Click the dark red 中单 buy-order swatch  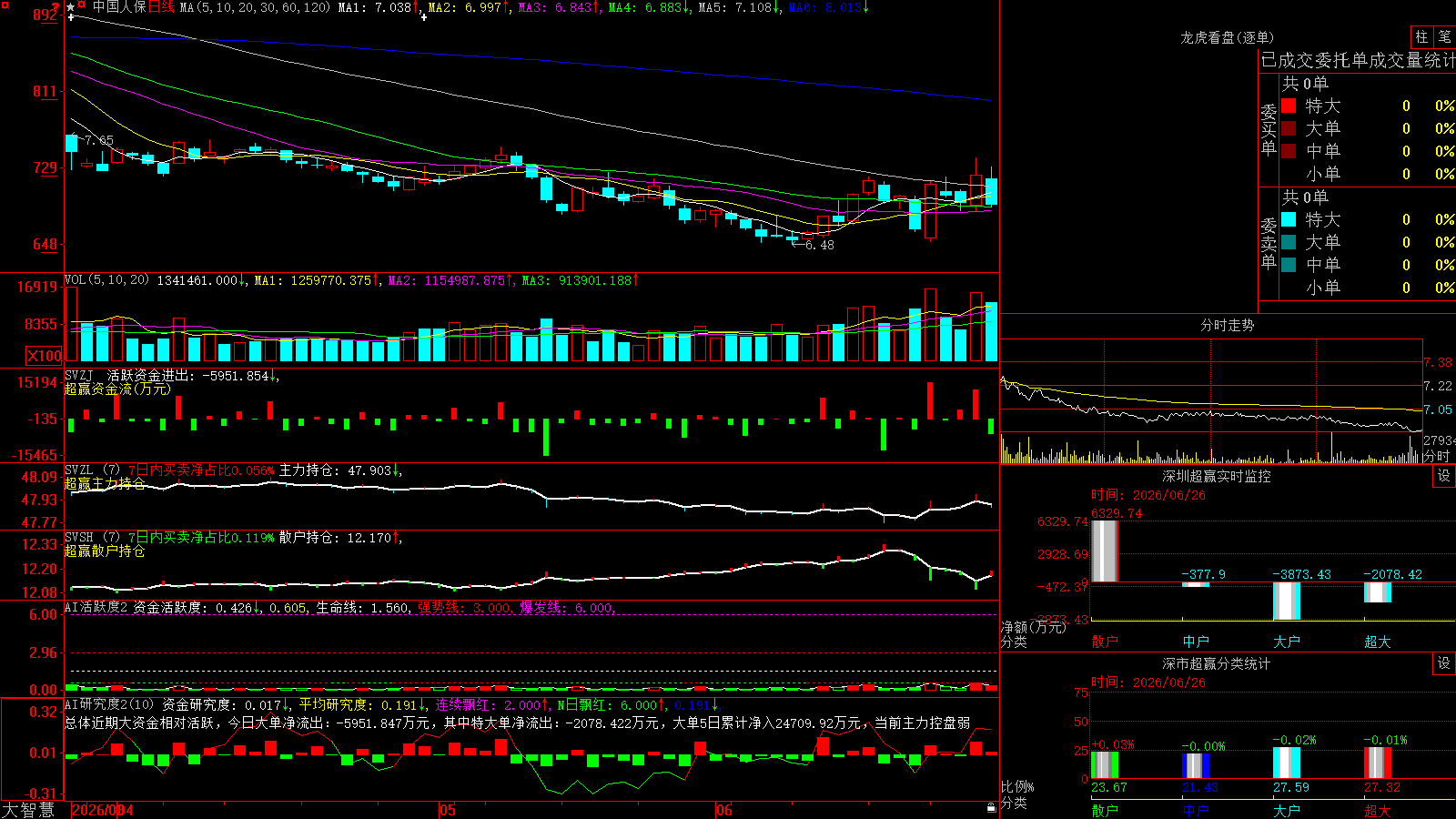1289,151
